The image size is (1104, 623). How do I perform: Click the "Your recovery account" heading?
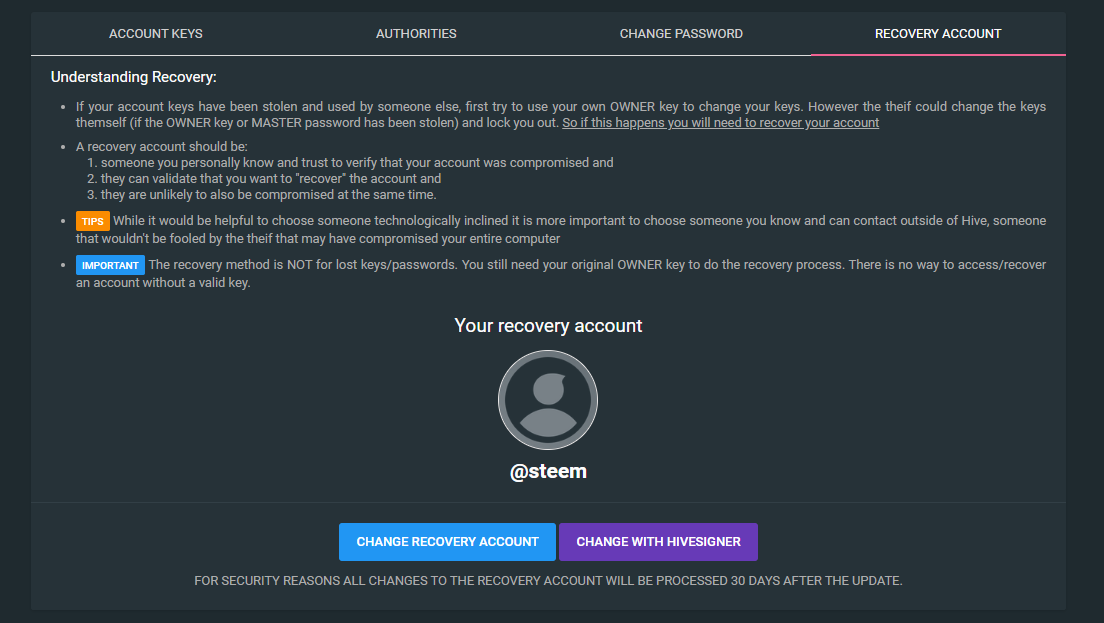point(548,326)
